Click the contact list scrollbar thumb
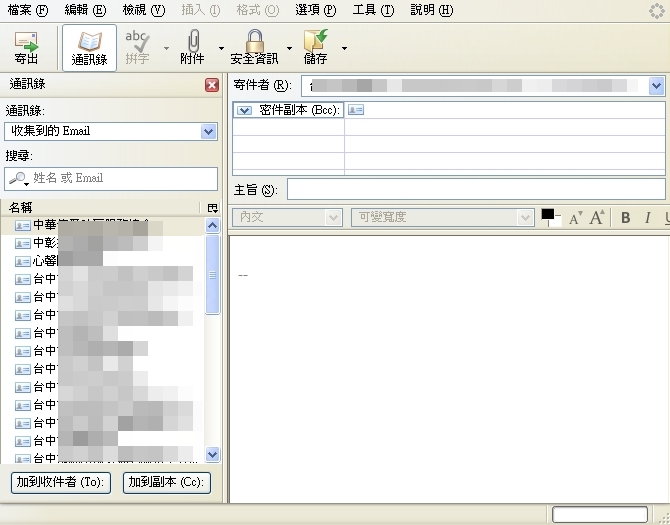670x525 pixels. [212, 275]
